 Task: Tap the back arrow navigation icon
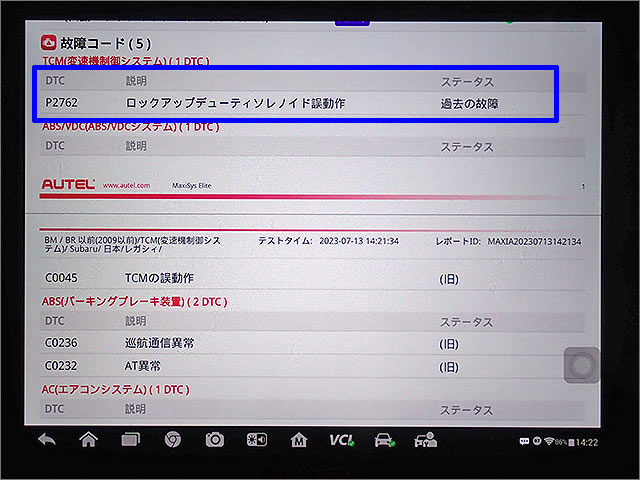point(47,440)
